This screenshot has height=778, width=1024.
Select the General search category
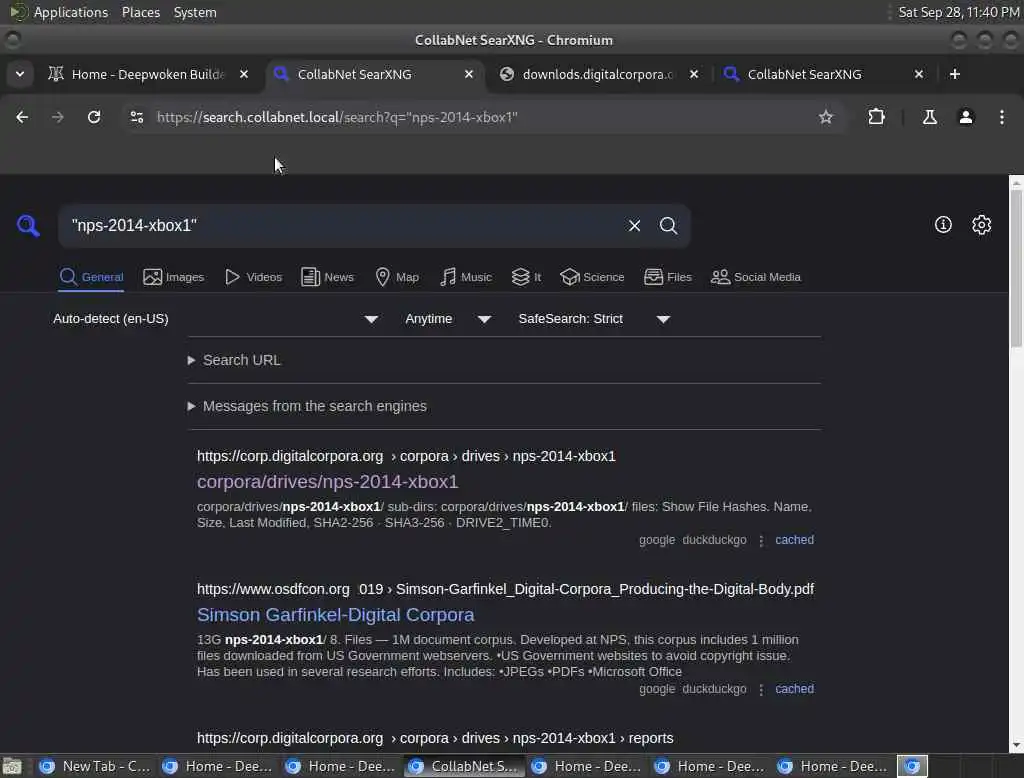(x=91, y=277)
